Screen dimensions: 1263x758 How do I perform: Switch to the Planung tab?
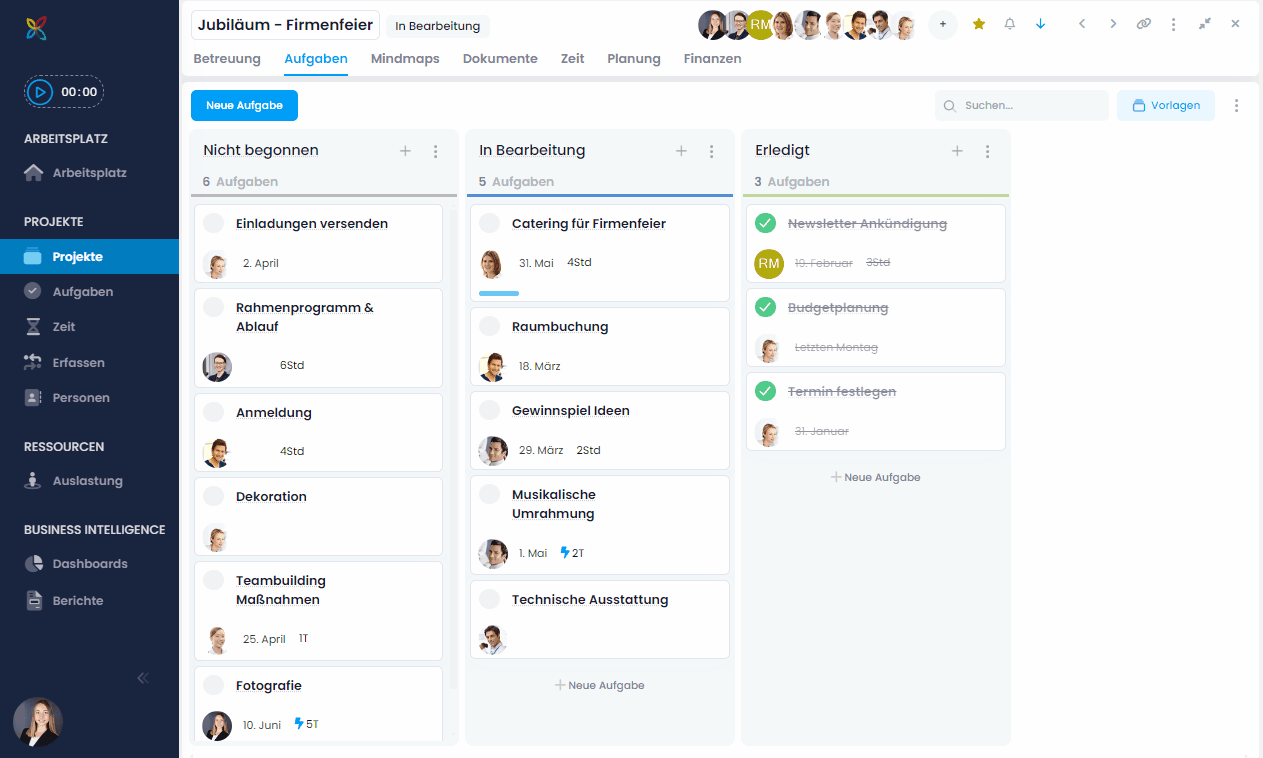click(x=634, y=59)
